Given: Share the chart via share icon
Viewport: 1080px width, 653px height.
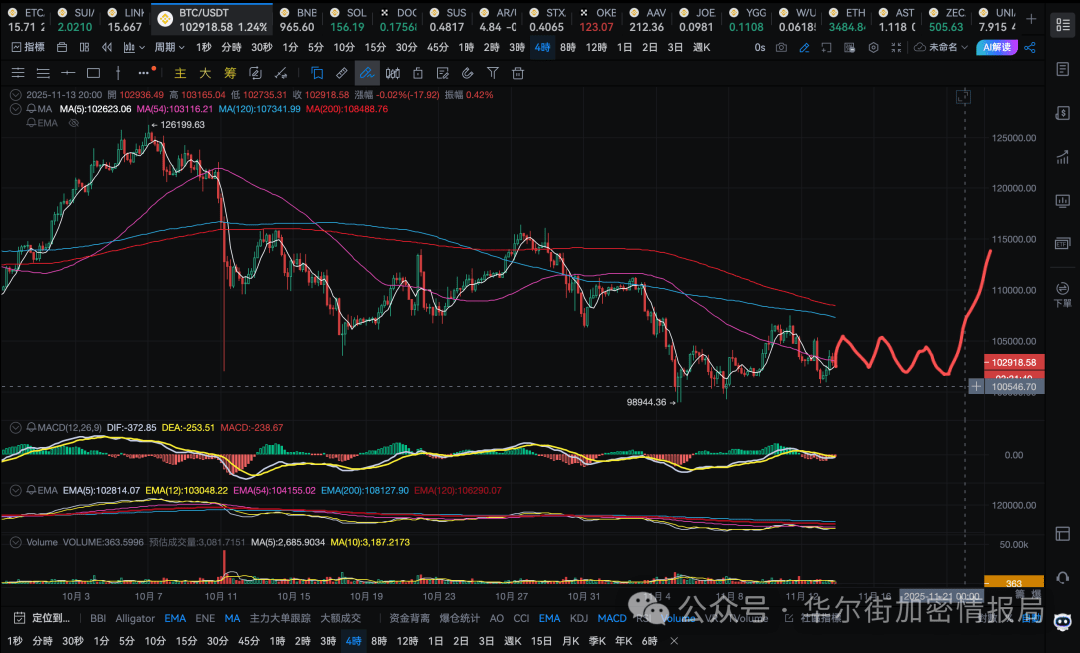Looking at the screenshot, I should click(1030, 48).
